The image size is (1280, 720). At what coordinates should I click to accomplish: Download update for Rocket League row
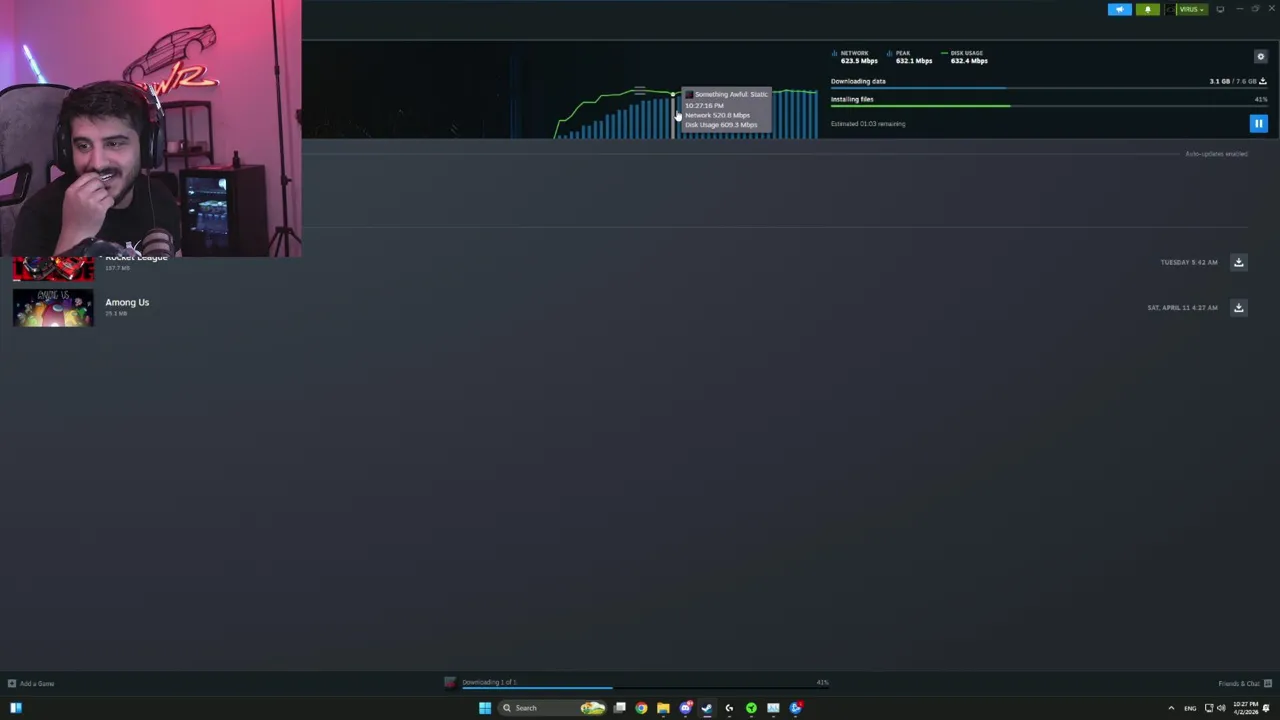(x=1238, y=262)
